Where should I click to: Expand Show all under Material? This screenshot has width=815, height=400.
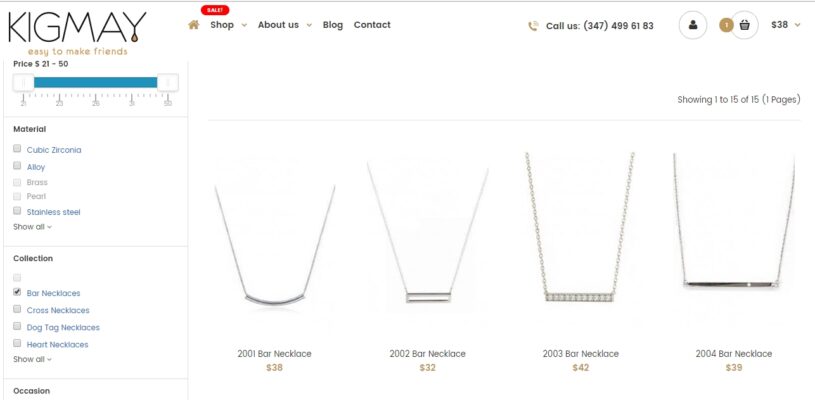click(32, 226)
